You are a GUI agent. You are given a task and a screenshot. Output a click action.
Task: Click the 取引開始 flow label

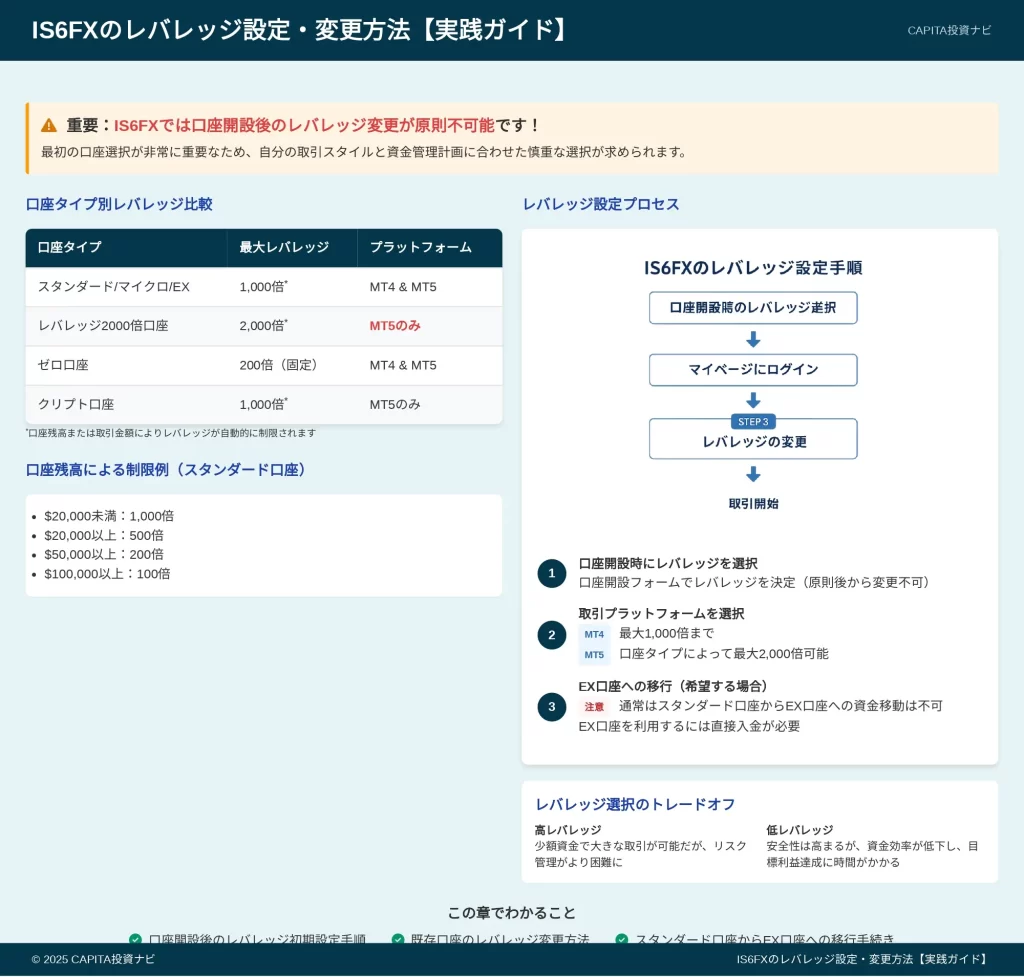(753, 504)
